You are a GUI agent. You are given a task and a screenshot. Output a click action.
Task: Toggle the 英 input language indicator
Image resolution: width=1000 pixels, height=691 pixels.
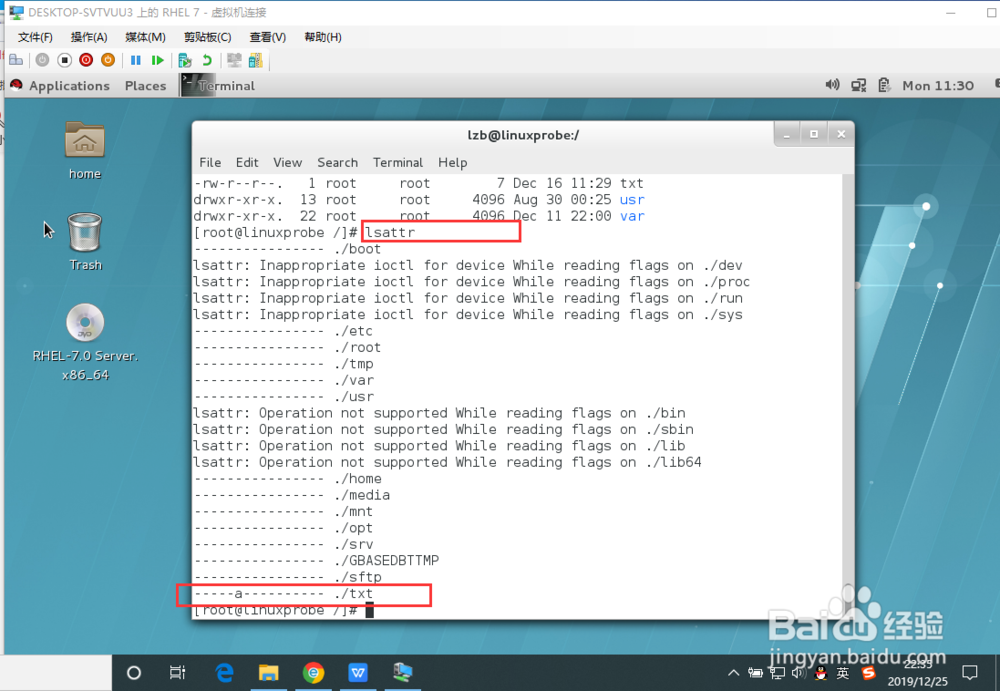click(843, 672)
